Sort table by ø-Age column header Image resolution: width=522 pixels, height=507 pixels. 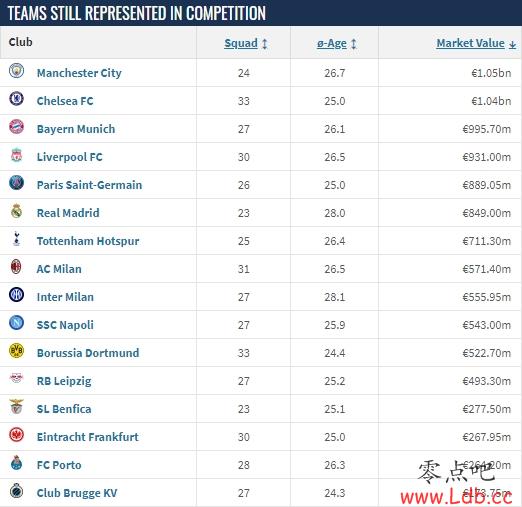(332, 43)
